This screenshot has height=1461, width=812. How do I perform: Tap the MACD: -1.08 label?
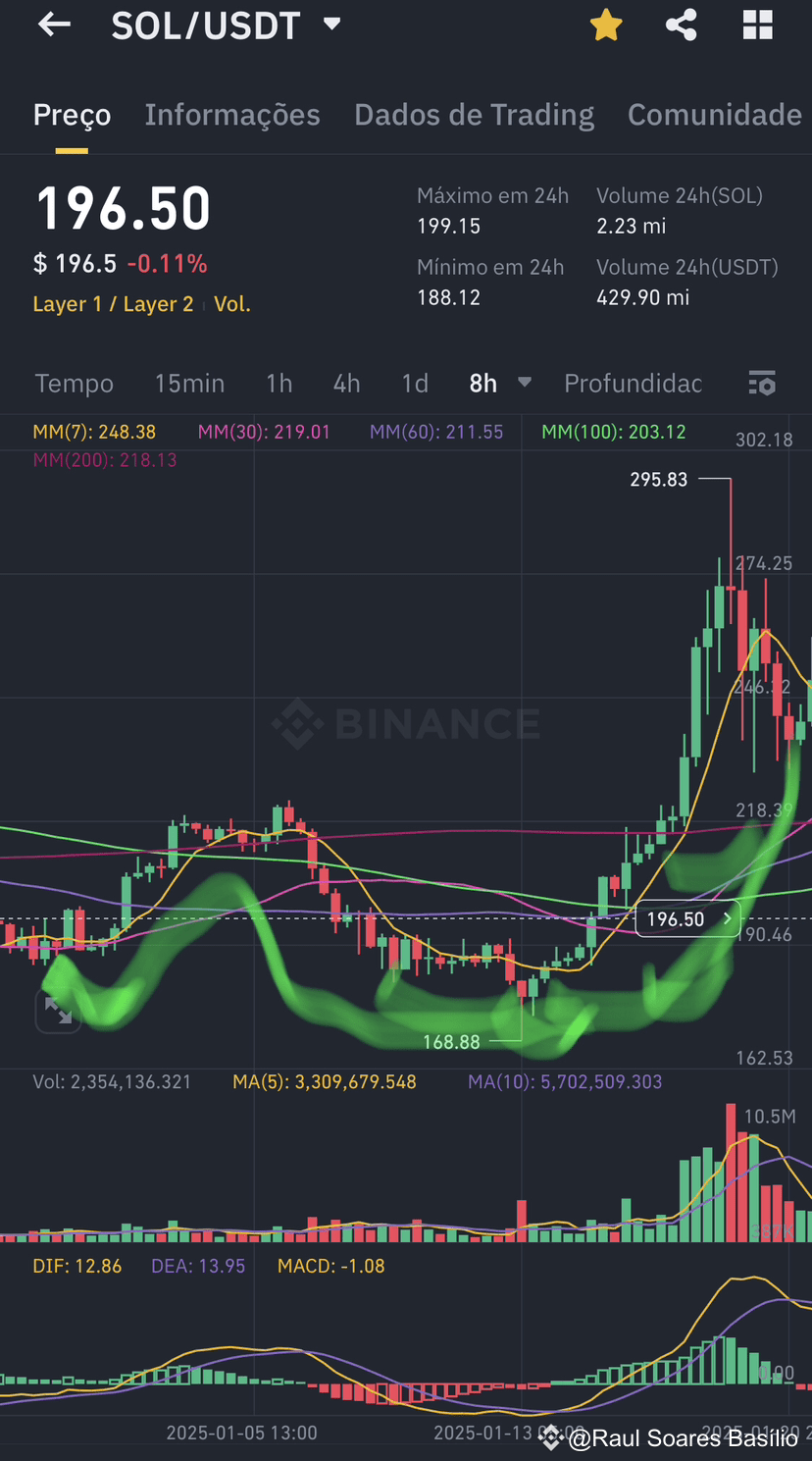pyautogui.click(x=331, y=1266)
